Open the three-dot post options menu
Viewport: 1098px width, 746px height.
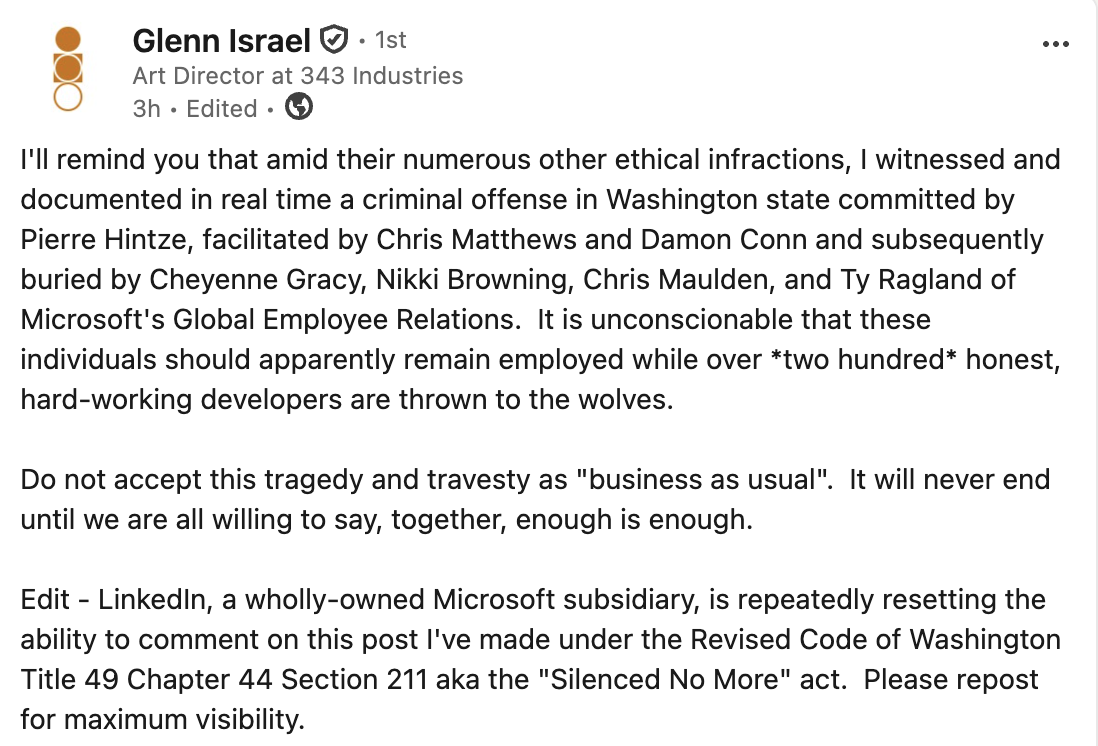pyautogui.click(x=1055, y=44)
